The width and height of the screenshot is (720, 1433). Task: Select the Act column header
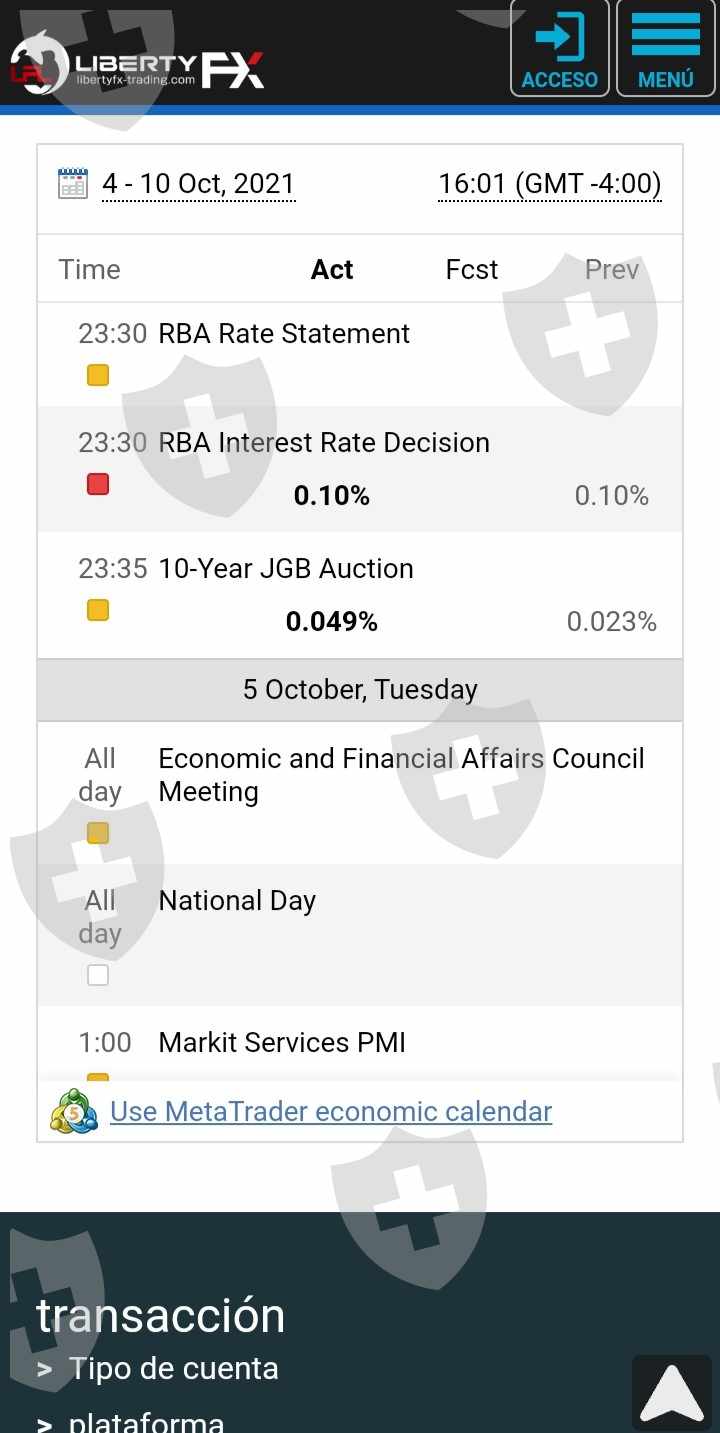click(x=332, y=269)
